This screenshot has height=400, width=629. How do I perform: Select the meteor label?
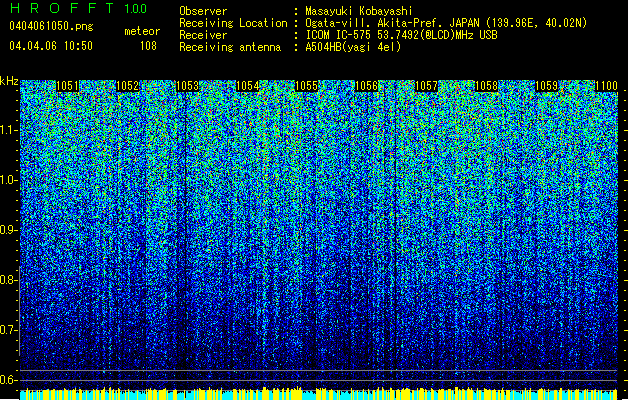[x=141, y=31]
